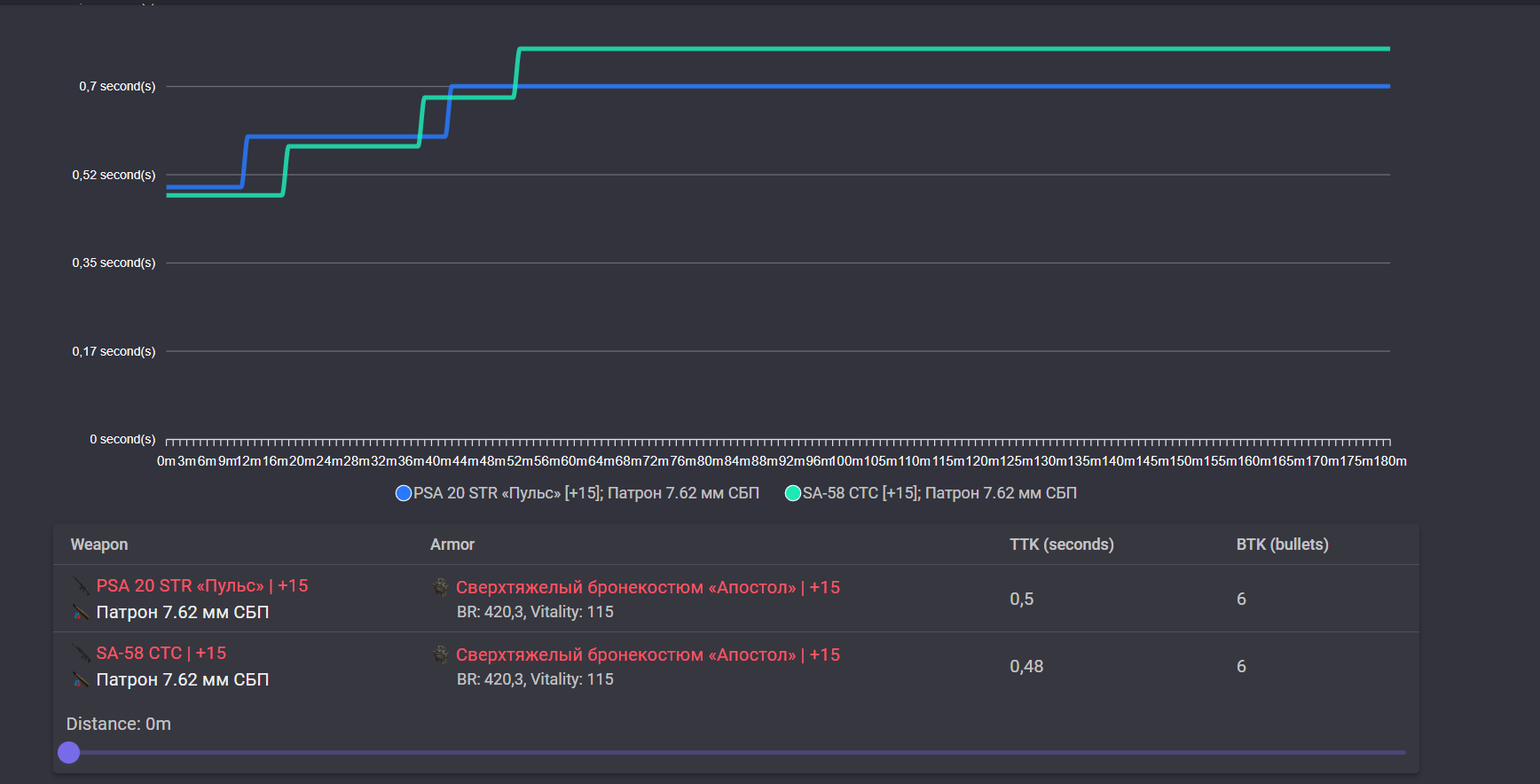
Task: Click the SA-58 CTC weapon icon in table
Action: pos(81,654)
